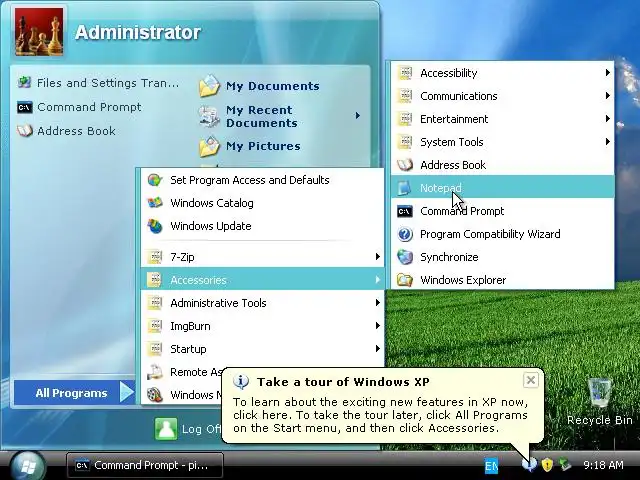The image size is (640, 480).
Task: Click the Remote Assistance icon
Action: [155, 372]
